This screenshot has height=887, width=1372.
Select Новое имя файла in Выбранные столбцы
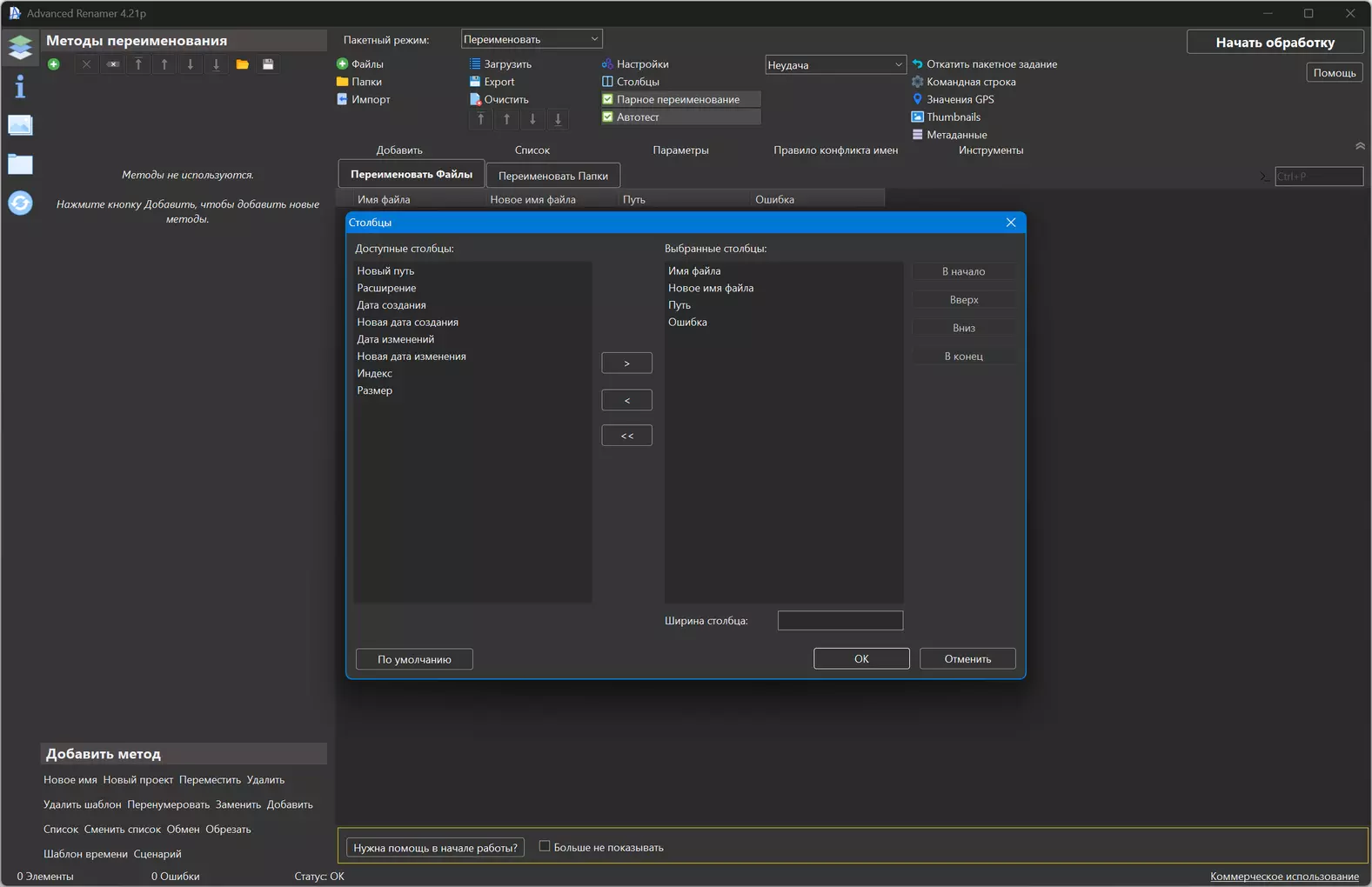(x=784, y=288)
